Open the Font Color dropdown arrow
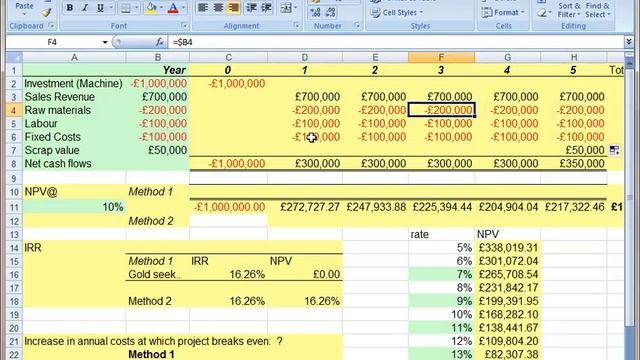 pyautogui.click(x=183, y=8)
